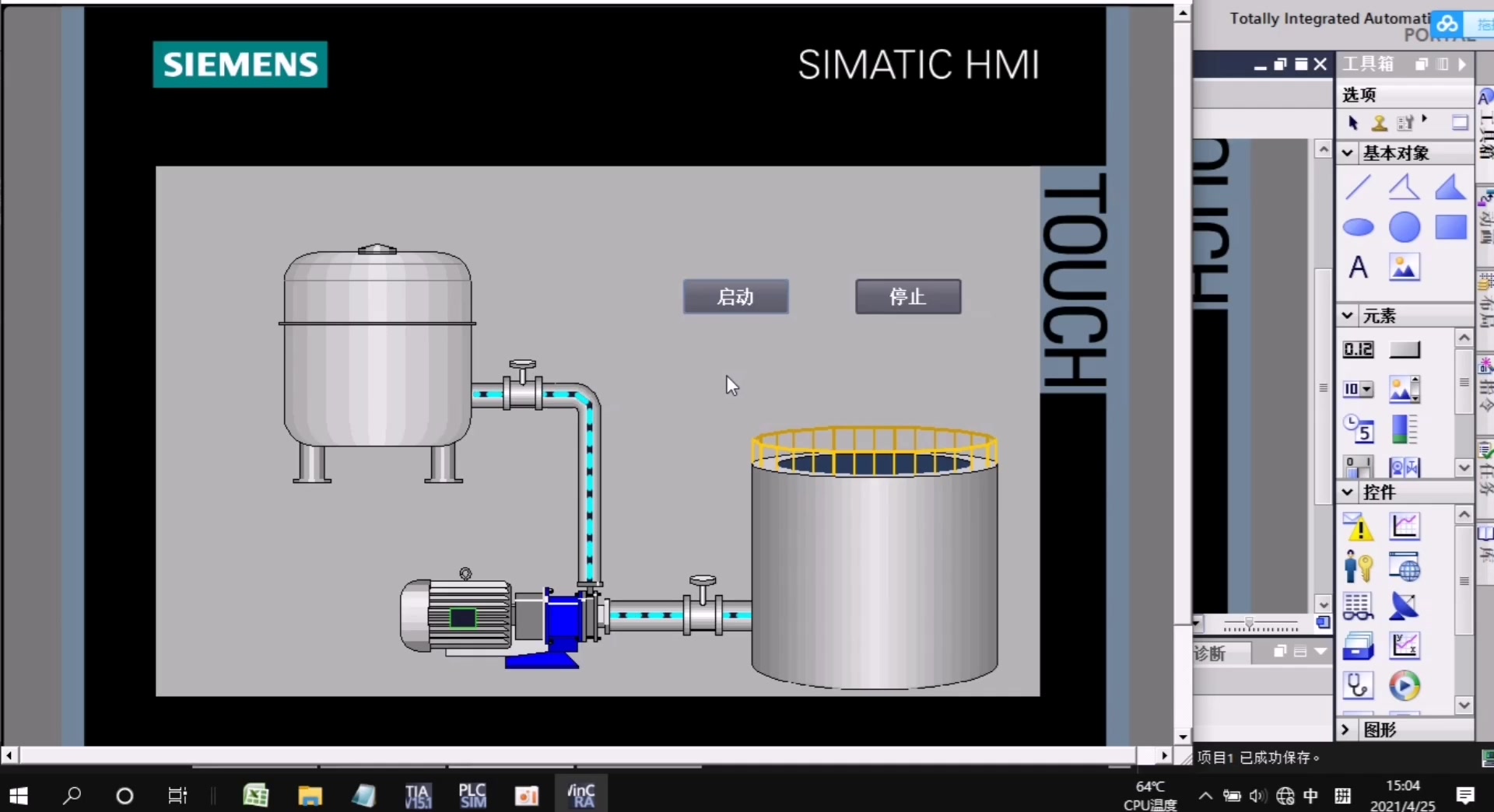Open the diagnostics pane dropdown arrow
The image size is (1494, 812).
[1320, 652]
